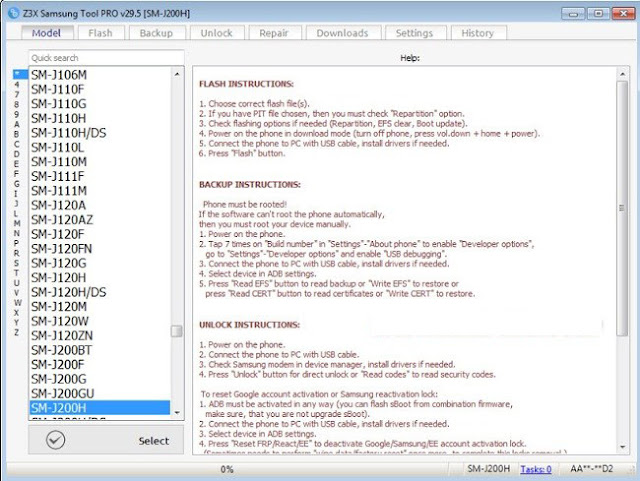This screenshot has height=481, width=640.
Task: Maximize the Z3X Samsung Tool window
Action: pos(598,13)
